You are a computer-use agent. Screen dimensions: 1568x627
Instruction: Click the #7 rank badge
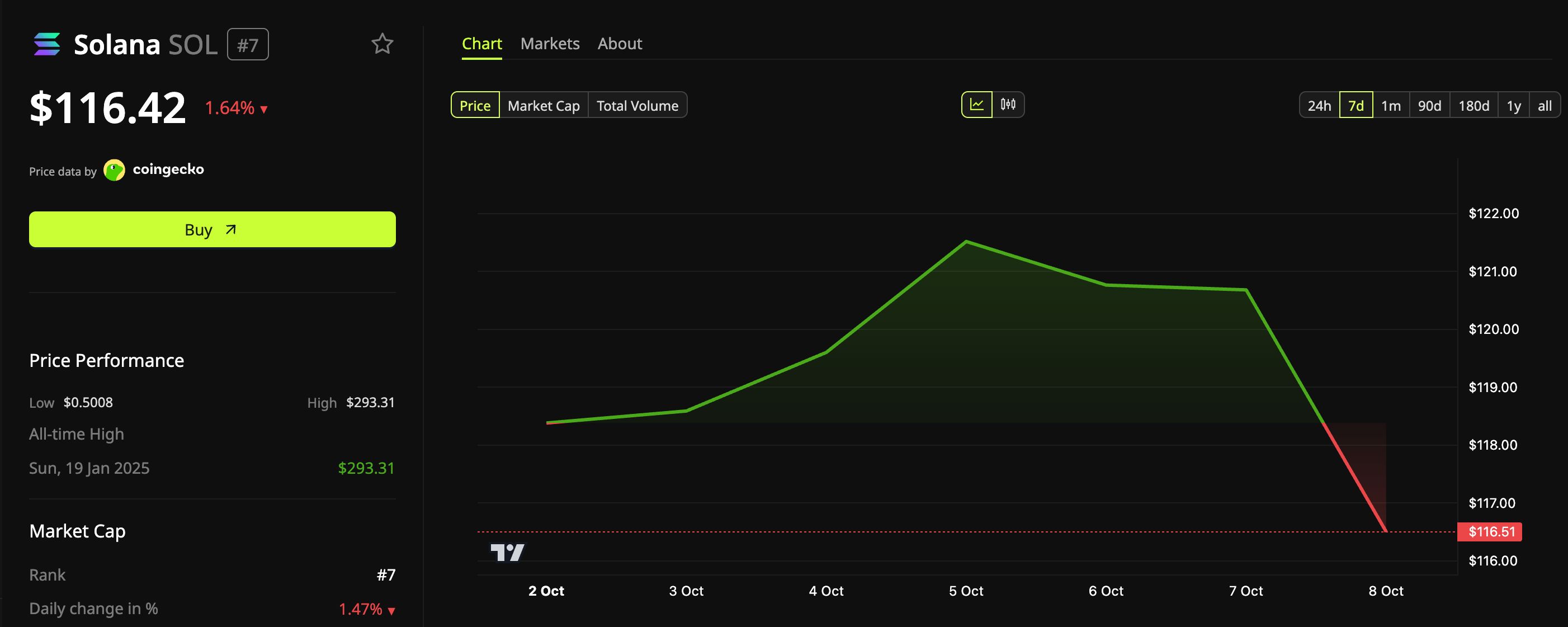[248, 44]
